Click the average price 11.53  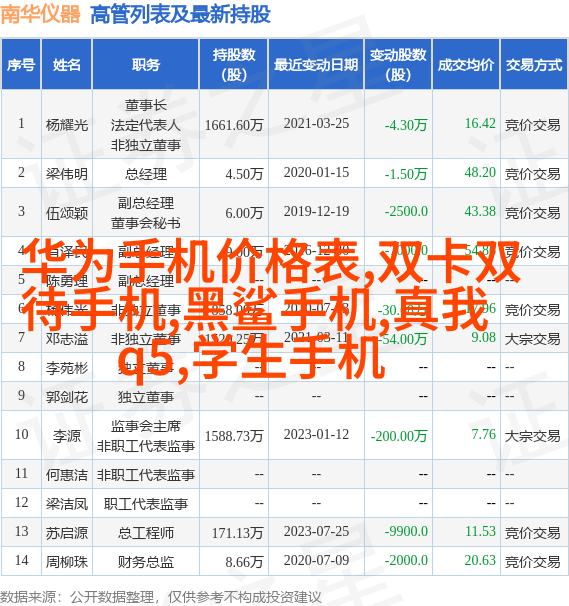pos(480,532)
